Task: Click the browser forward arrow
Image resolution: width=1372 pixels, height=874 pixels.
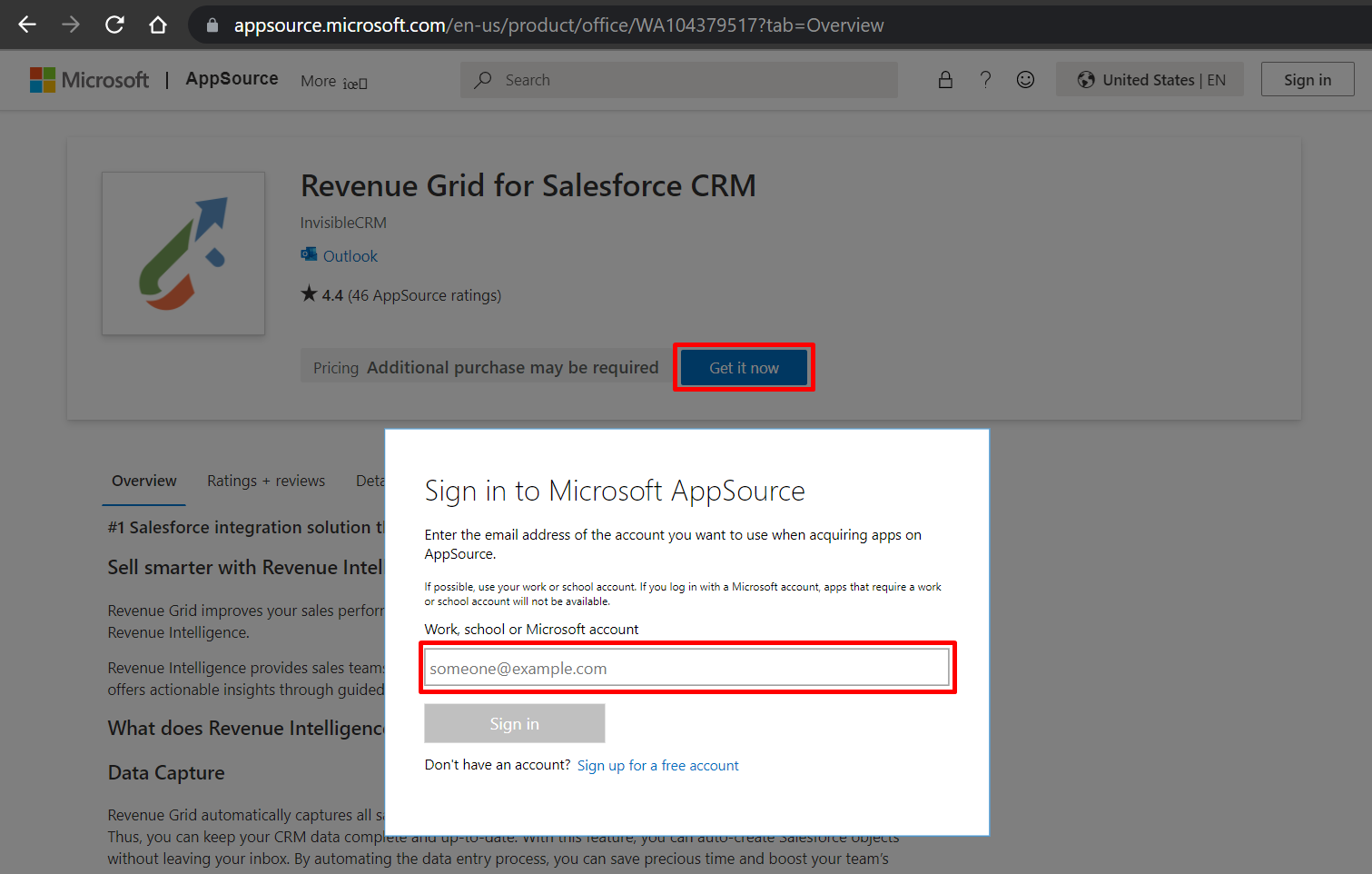Action: [71, 25]
